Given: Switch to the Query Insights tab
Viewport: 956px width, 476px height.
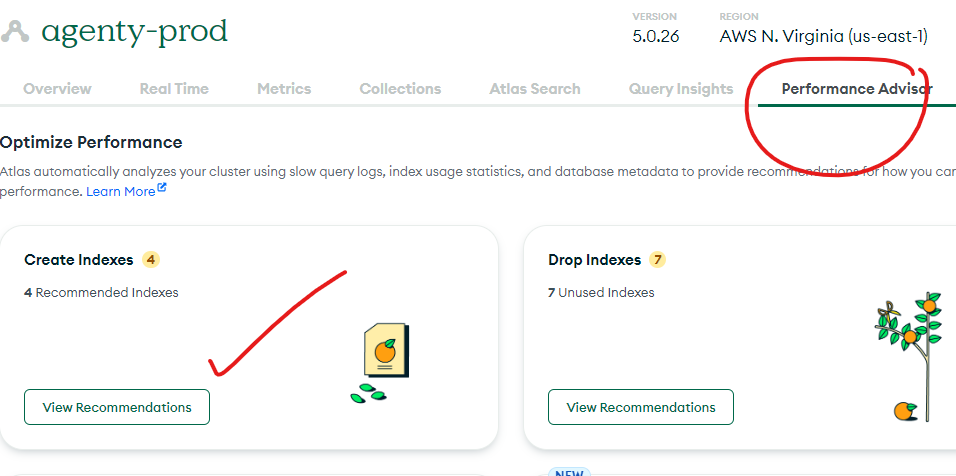Looking at the screenshot, I should coord(680,89).
